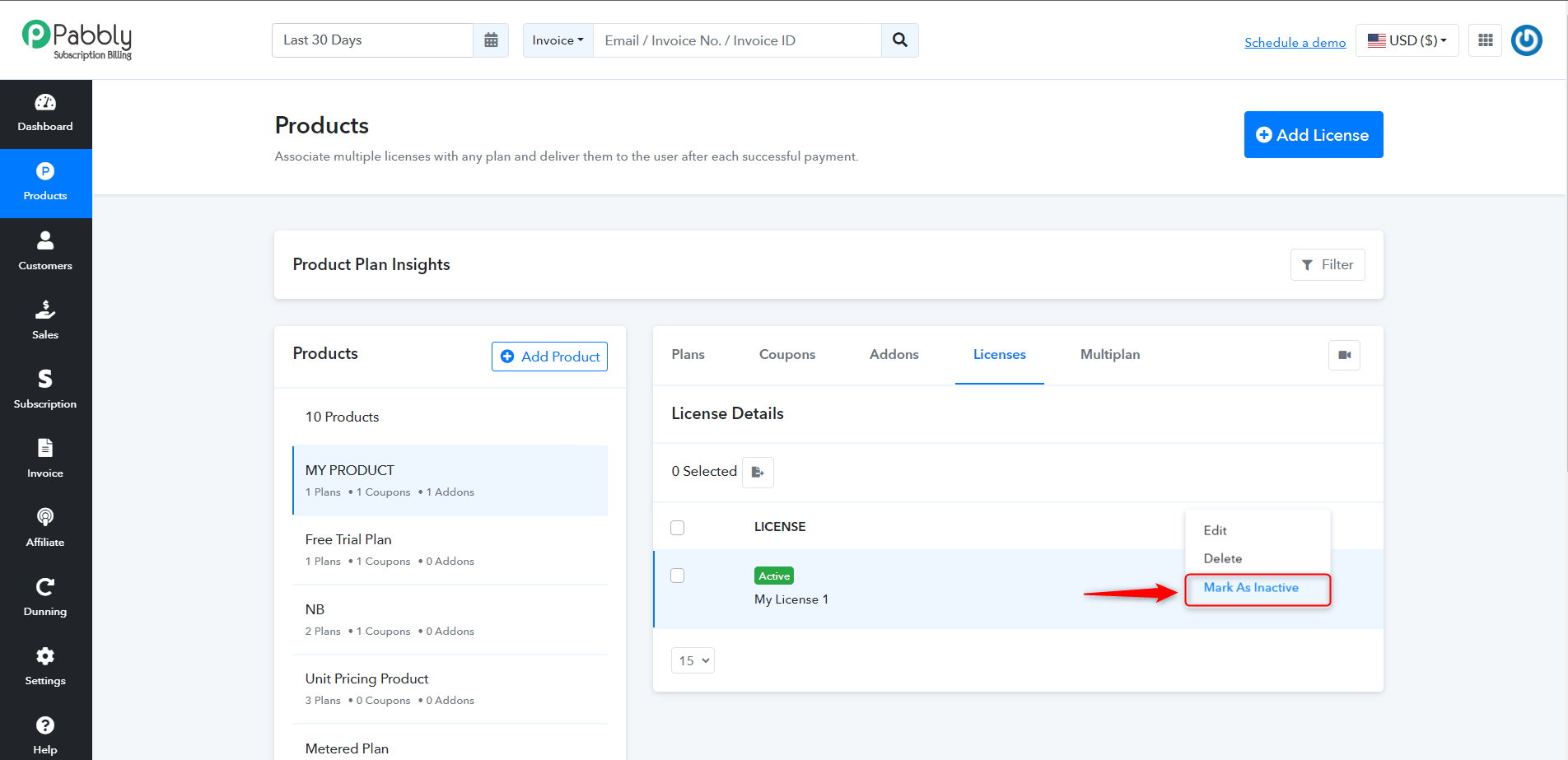Click the calendar icon next to Last 30 Days

(x=491, y=40)
